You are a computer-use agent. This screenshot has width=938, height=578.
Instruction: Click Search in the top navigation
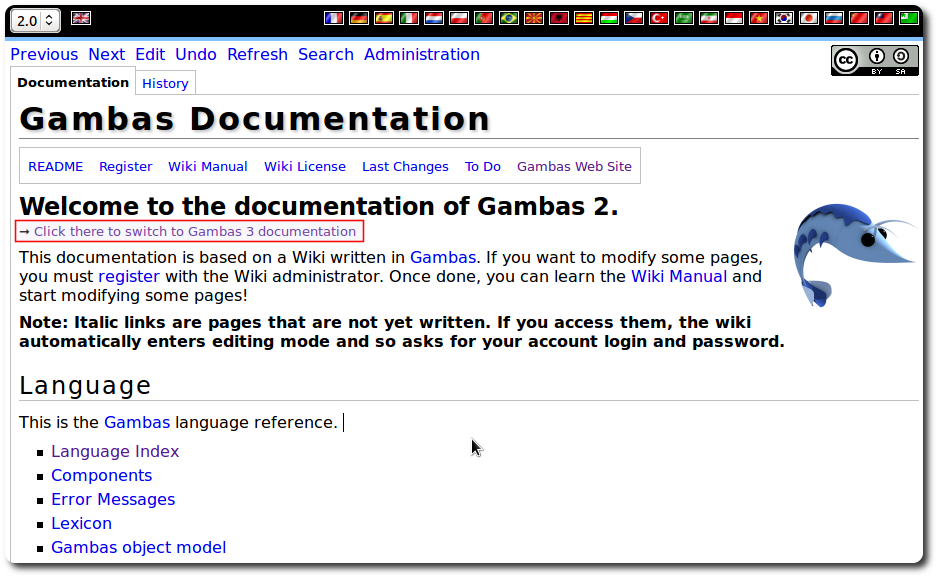click(325, 55)
